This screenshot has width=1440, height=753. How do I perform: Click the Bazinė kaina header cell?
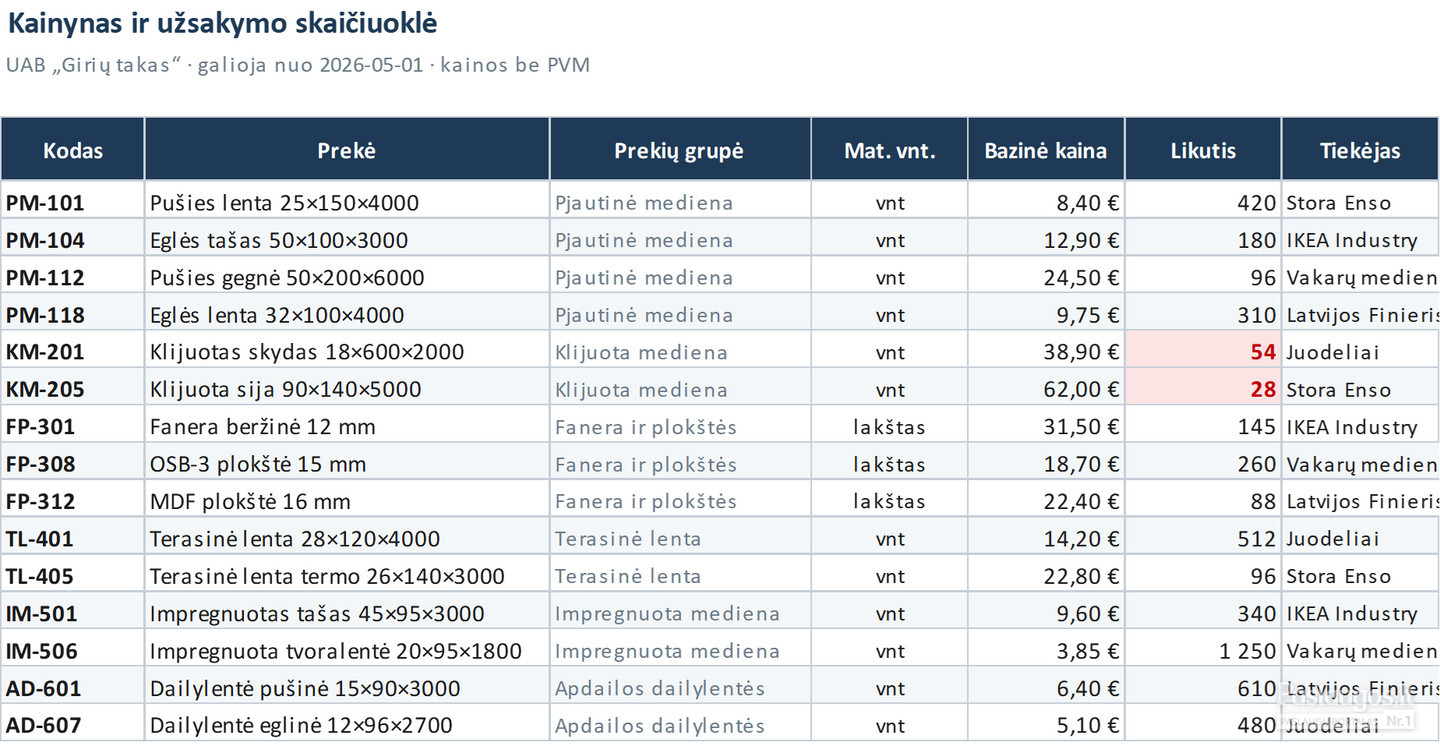(1046, 149)
